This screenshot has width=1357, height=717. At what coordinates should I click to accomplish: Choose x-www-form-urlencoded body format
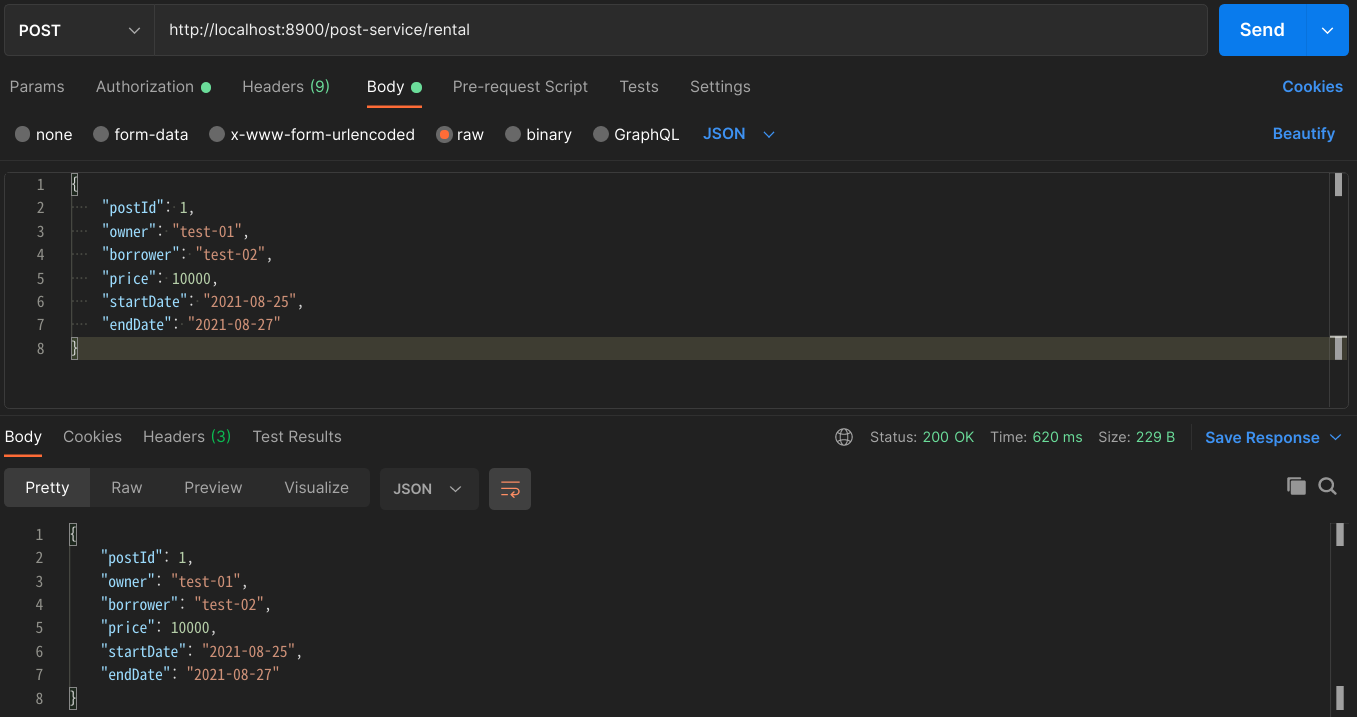point(311,133)
